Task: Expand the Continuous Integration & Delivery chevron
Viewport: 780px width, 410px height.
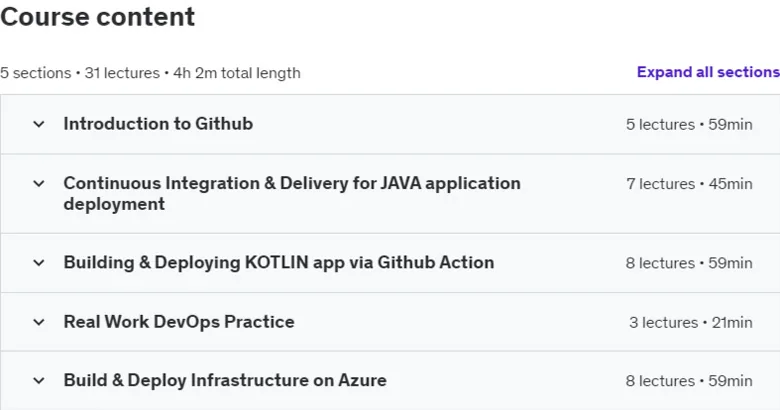Action: [x=39, y=184]
